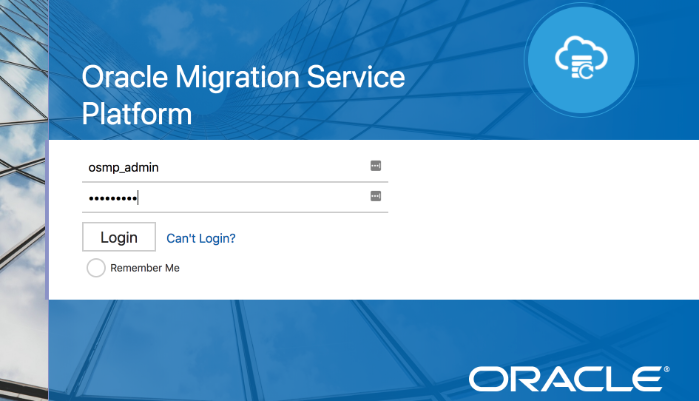Viewport: 699px width, 401px height.
Task: Click the masked password input field
Action: pyautogui.click(x=234, y=197)
